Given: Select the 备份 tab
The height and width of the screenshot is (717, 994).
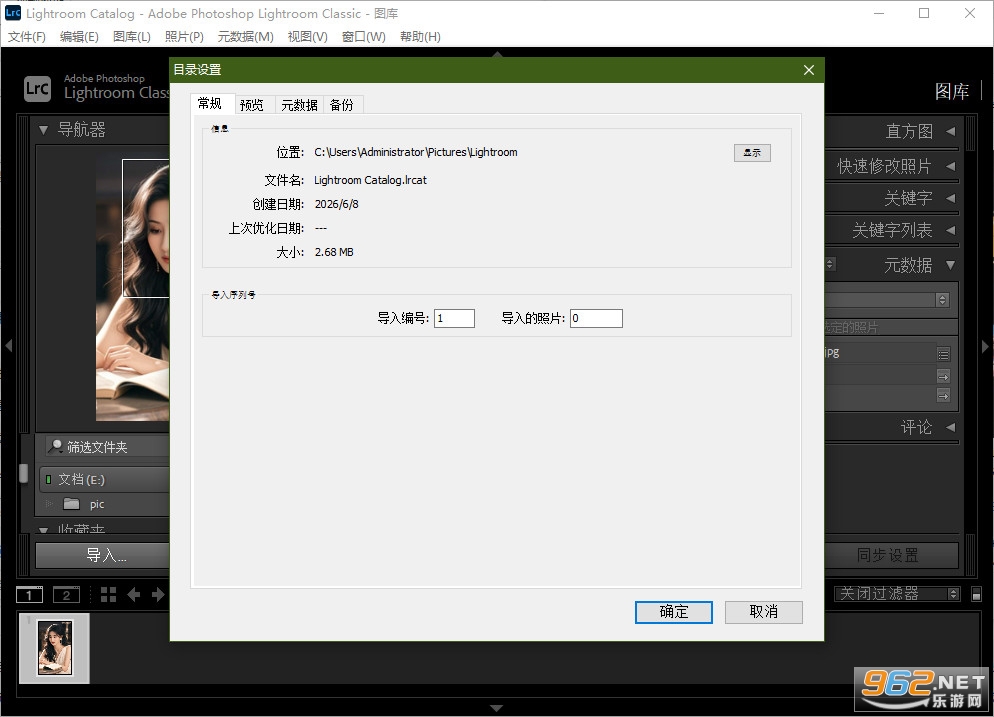Looking at the screenshot, I should coord(342,105).
